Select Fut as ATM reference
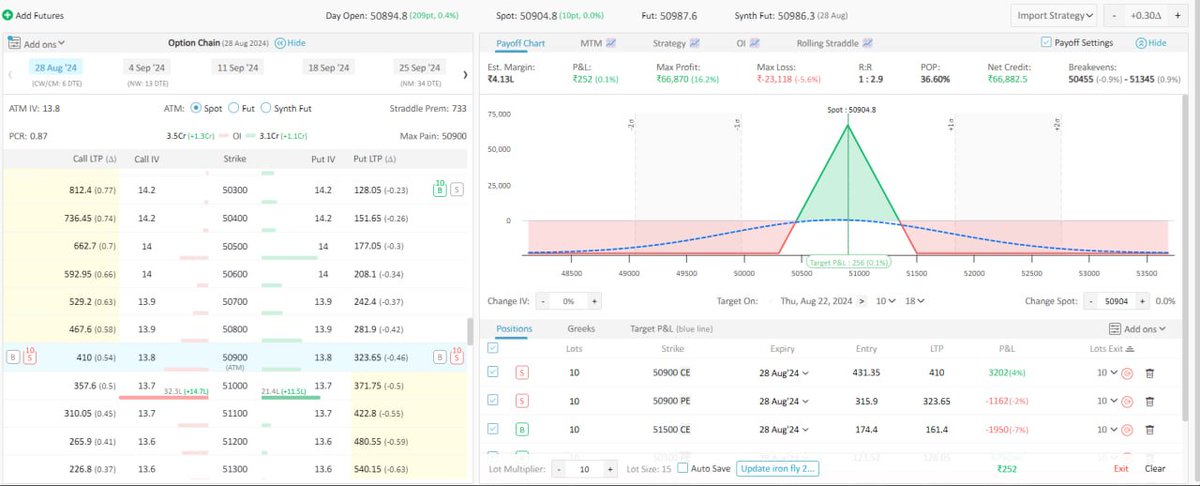 233,108
